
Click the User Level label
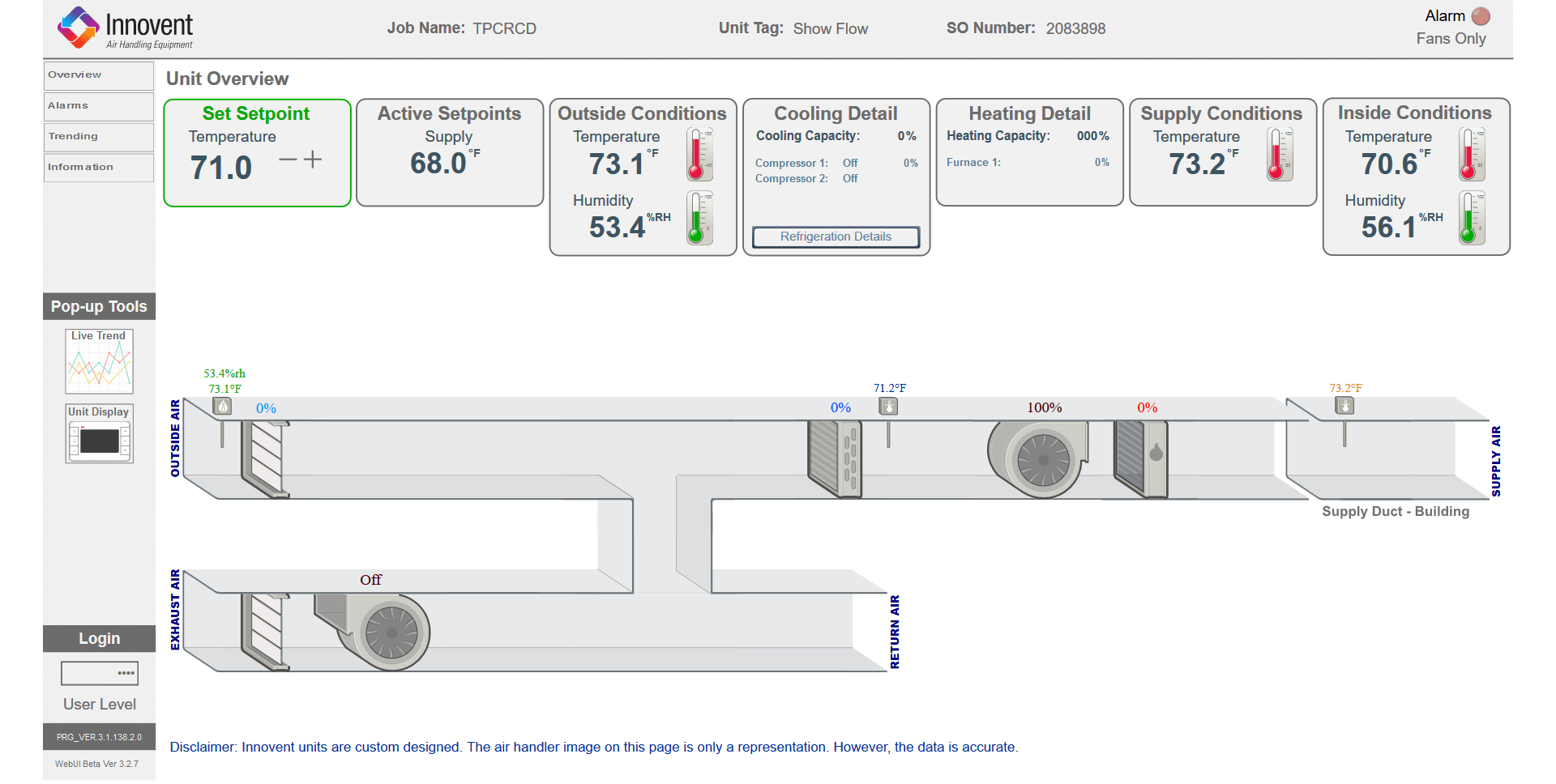tap(100, 705)
